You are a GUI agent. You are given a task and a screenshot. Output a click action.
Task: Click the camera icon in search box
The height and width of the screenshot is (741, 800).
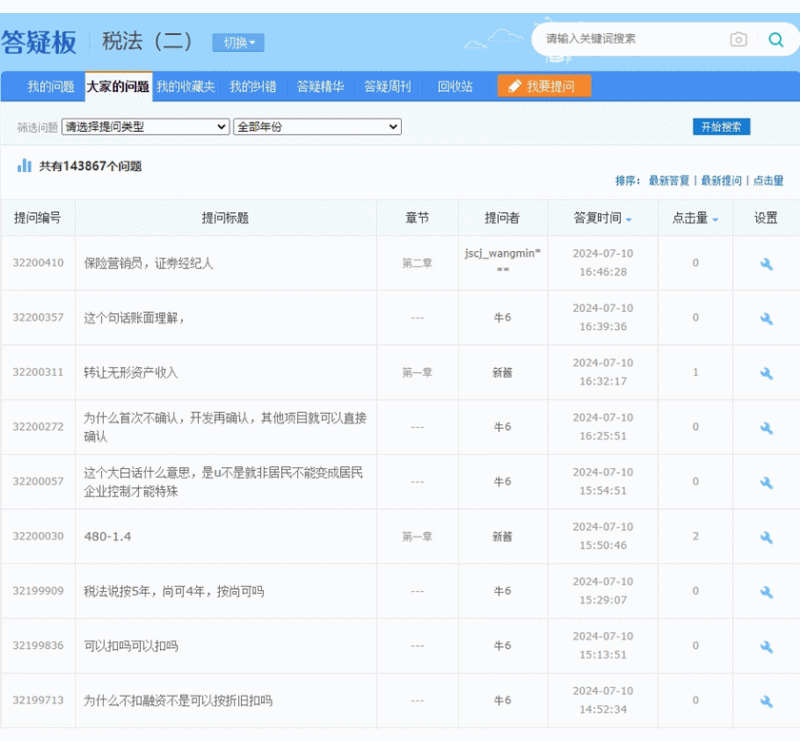click(x=738, y=40)
